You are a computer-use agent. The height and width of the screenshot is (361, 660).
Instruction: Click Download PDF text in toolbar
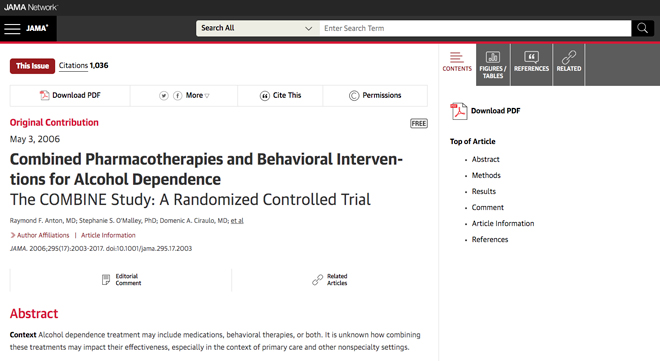click(x=77, y=96)
